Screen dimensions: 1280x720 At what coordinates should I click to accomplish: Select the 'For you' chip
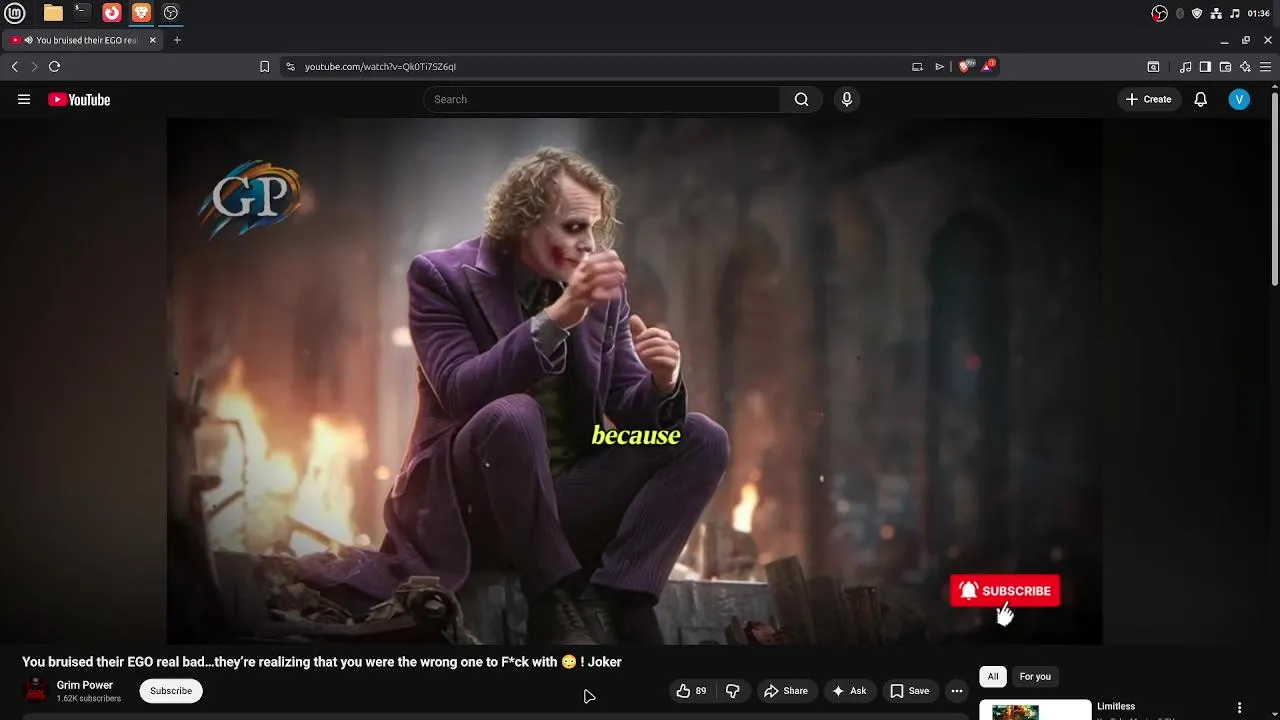(1035, 677)
